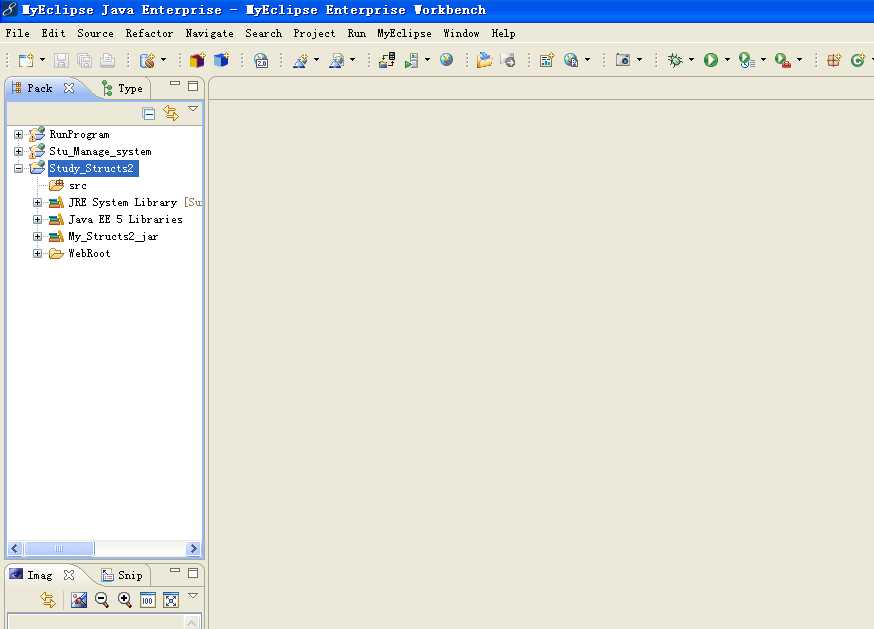Expand the RunProgram project node
This screenshot has height=629, width=874.
tap(18, 134)
